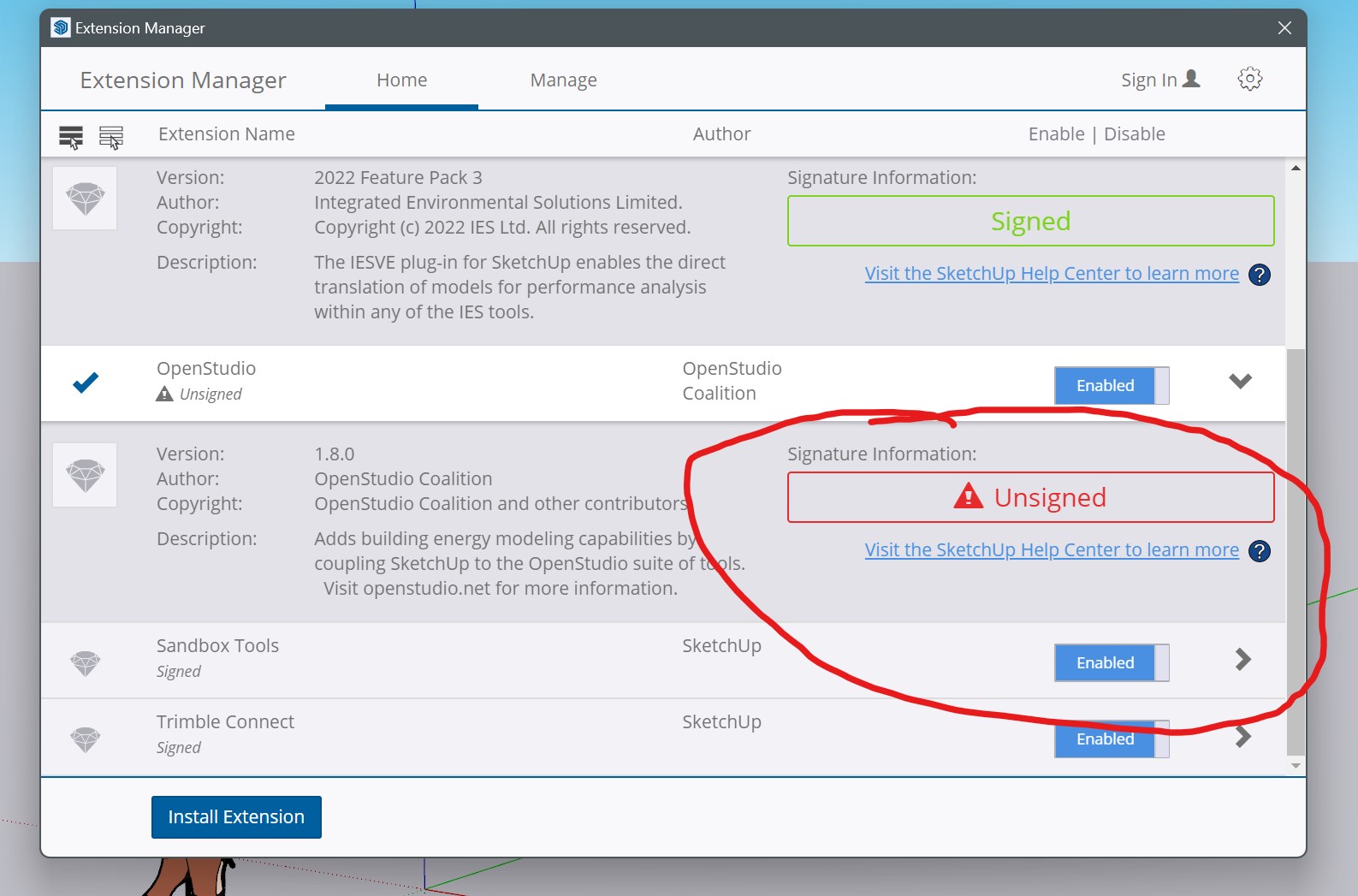Open Help Center link under Signed box

pos(1052,273)
